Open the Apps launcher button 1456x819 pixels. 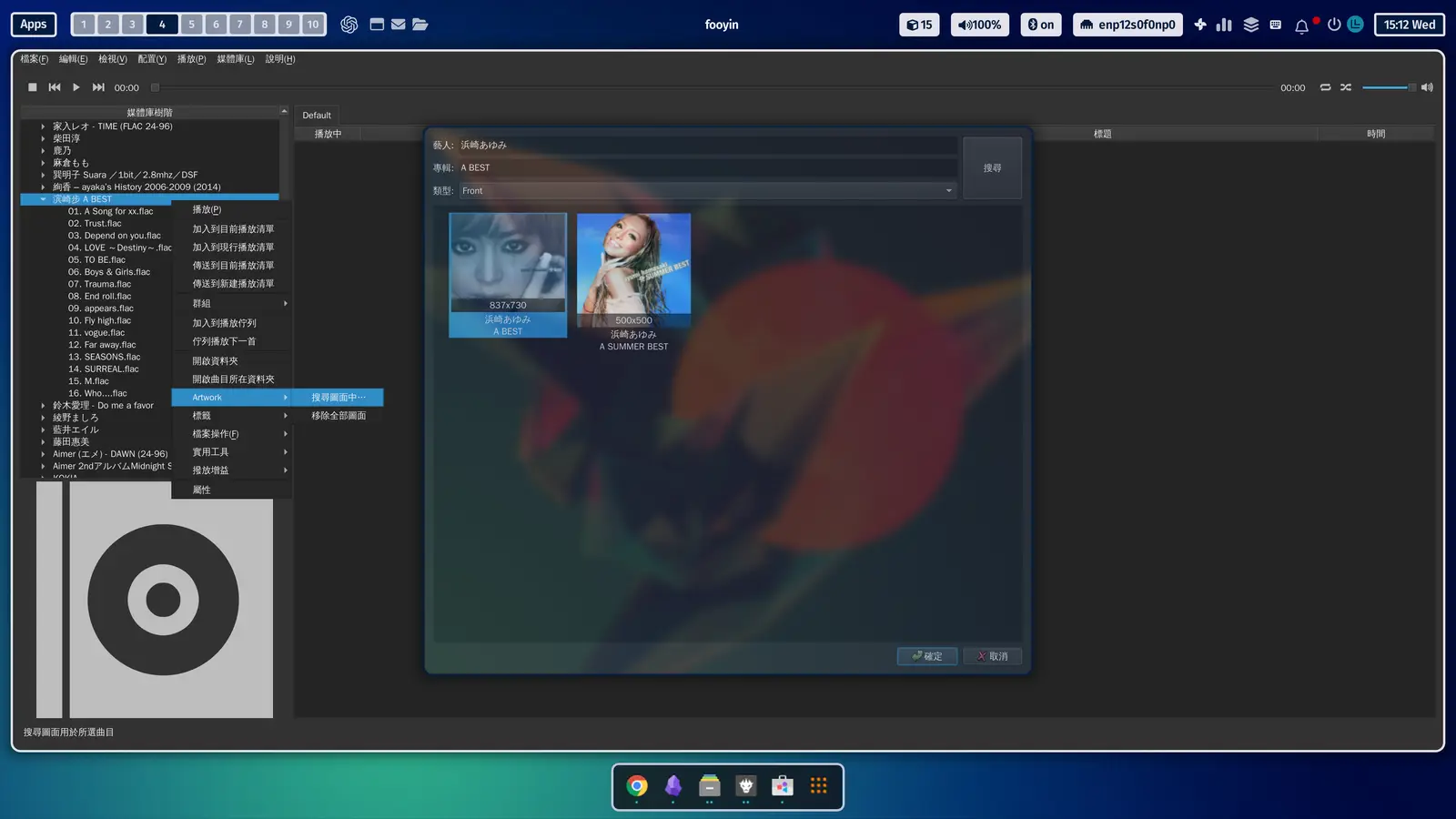click(x=34, y=25)
